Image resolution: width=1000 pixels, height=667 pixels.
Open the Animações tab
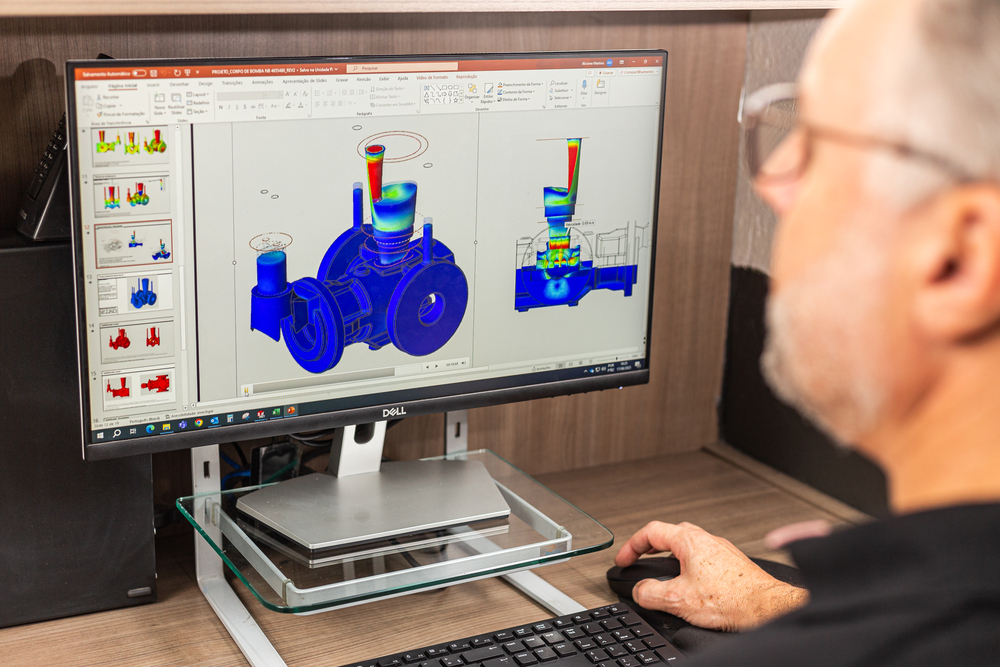click(x=262, y=82)
